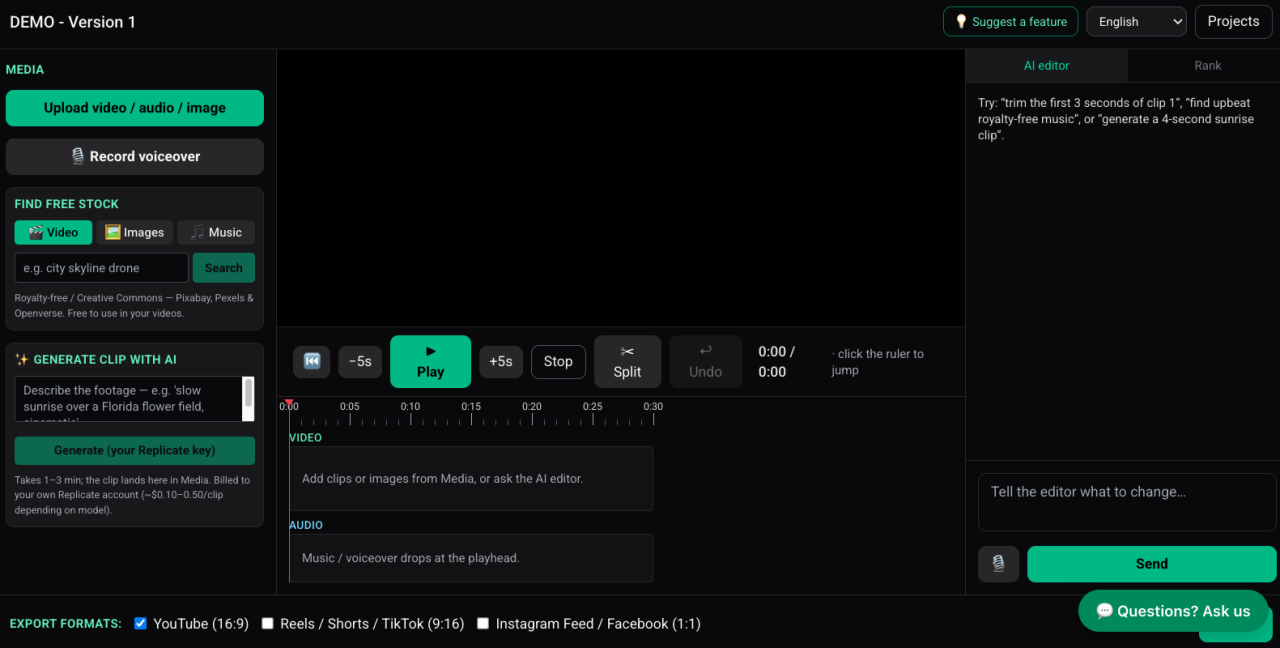Click the Suggest a feature button
The width and height of the screenshot is (1280, 648).
point(1011,21)
